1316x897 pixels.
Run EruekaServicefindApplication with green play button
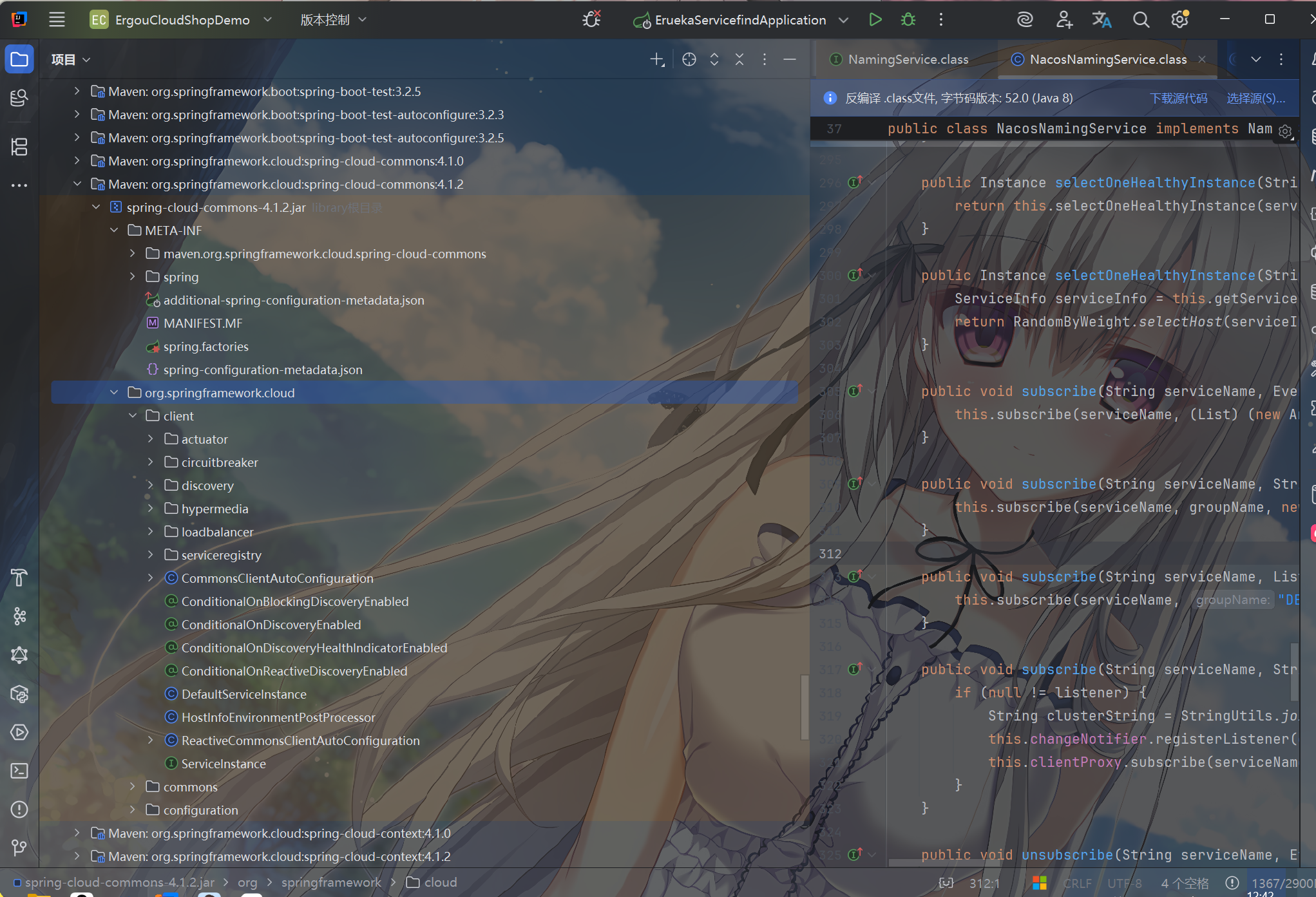pos(875,19)
